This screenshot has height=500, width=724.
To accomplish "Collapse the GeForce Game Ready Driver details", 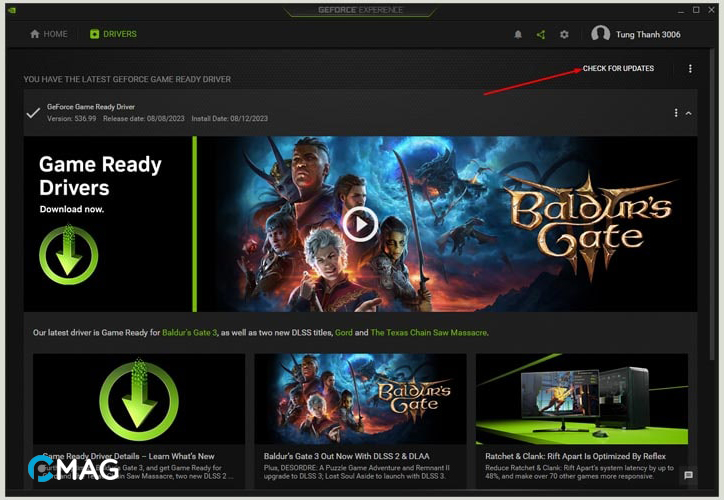I will 688,113.
